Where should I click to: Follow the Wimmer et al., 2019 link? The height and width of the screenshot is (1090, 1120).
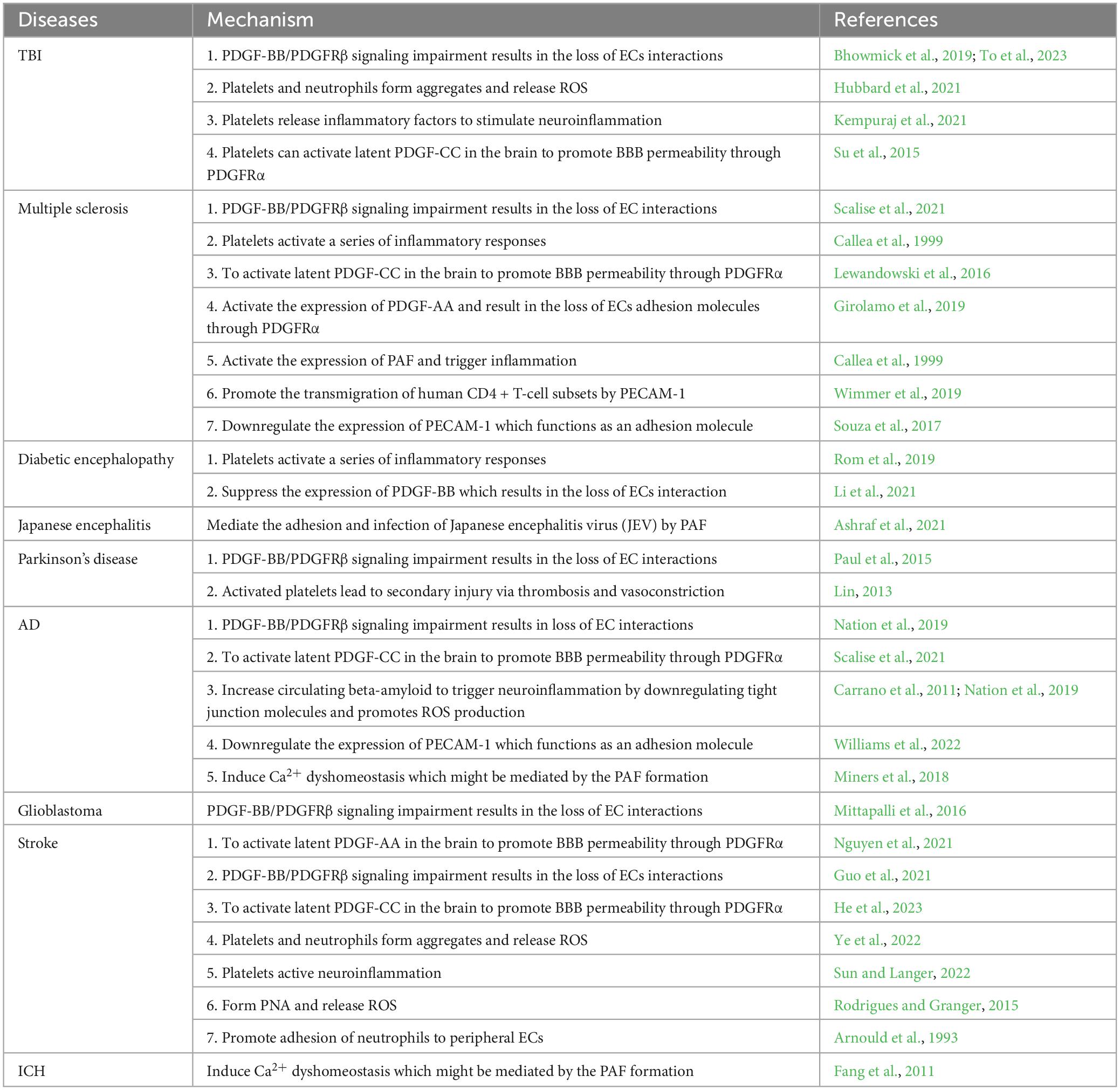tap(897, 394)
